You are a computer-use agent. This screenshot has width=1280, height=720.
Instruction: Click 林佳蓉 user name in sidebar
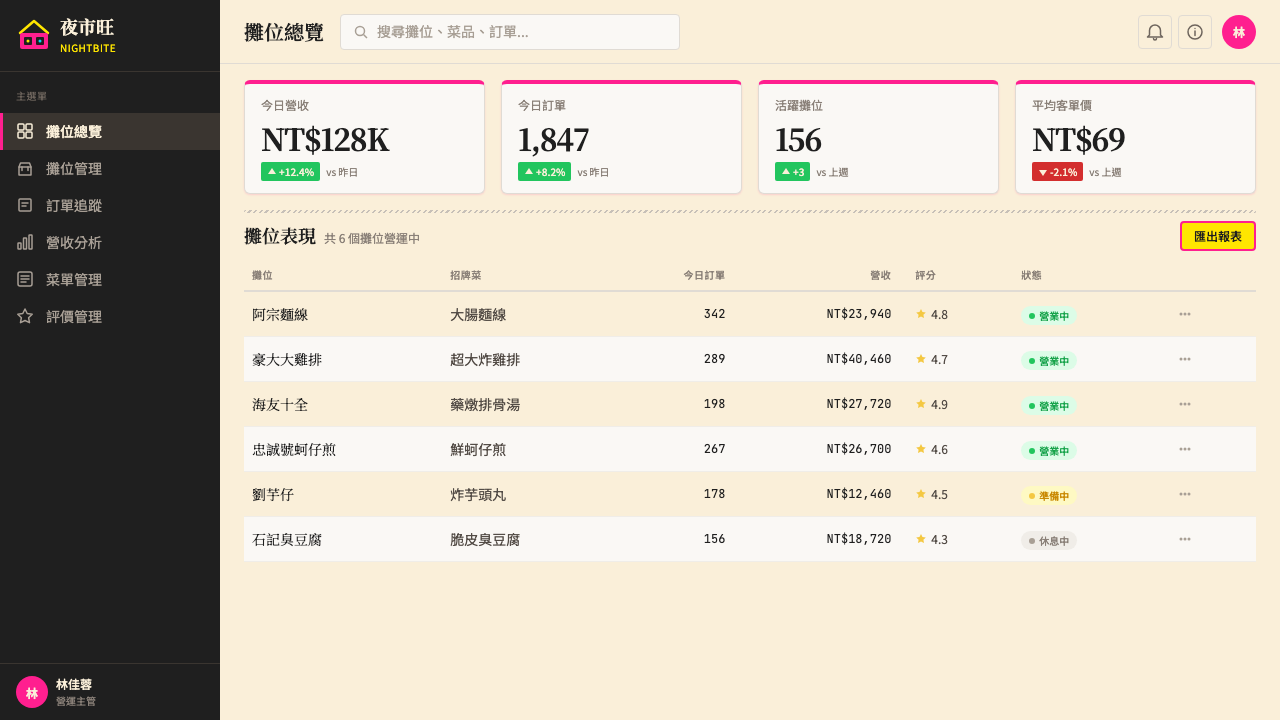pos(74,684)
